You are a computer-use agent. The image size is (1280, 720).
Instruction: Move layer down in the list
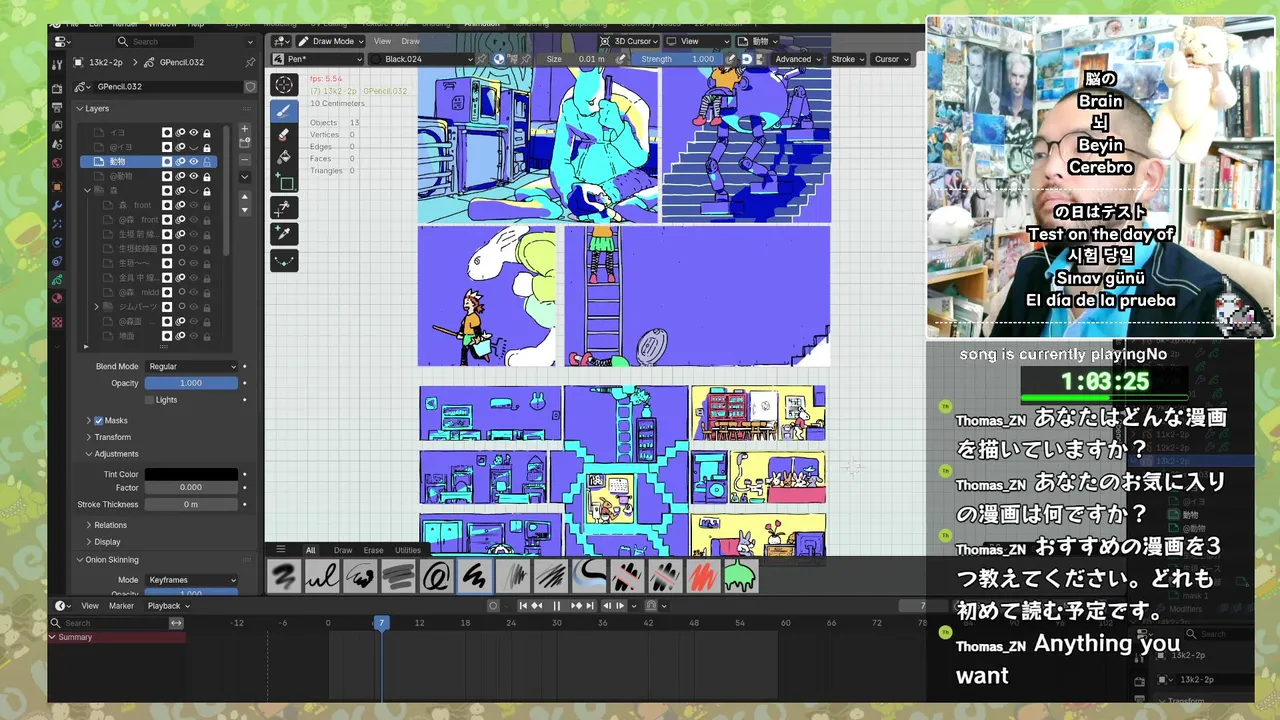tap(244, 210)
